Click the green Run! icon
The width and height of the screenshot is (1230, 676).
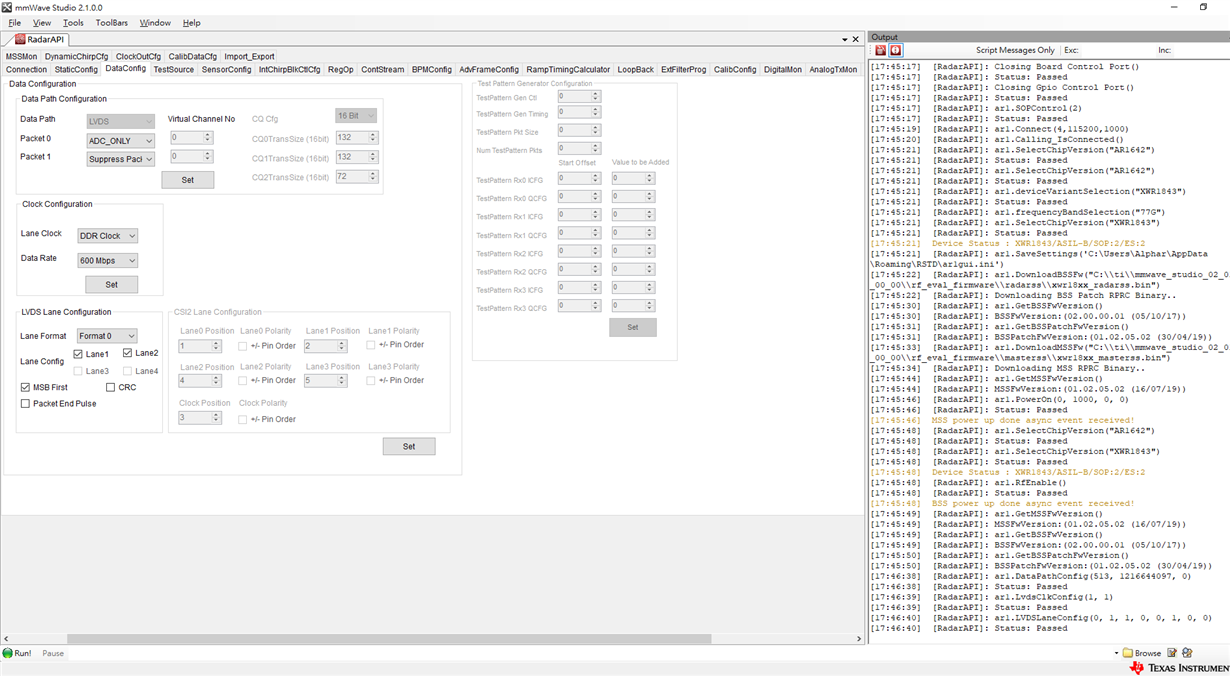pos(9,653)
